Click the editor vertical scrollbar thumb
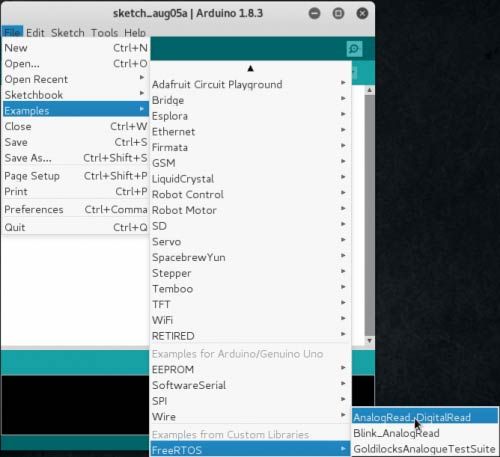Screen dimensions: 500x457 coord(369,215)
